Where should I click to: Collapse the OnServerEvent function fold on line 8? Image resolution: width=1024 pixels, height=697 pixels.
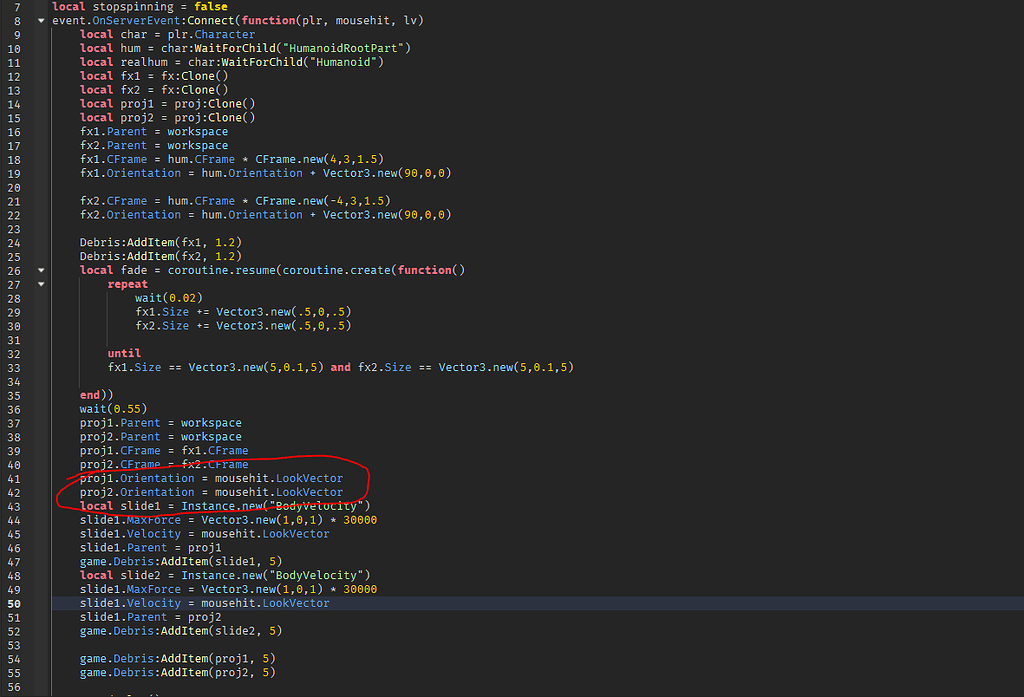(40, 20)
